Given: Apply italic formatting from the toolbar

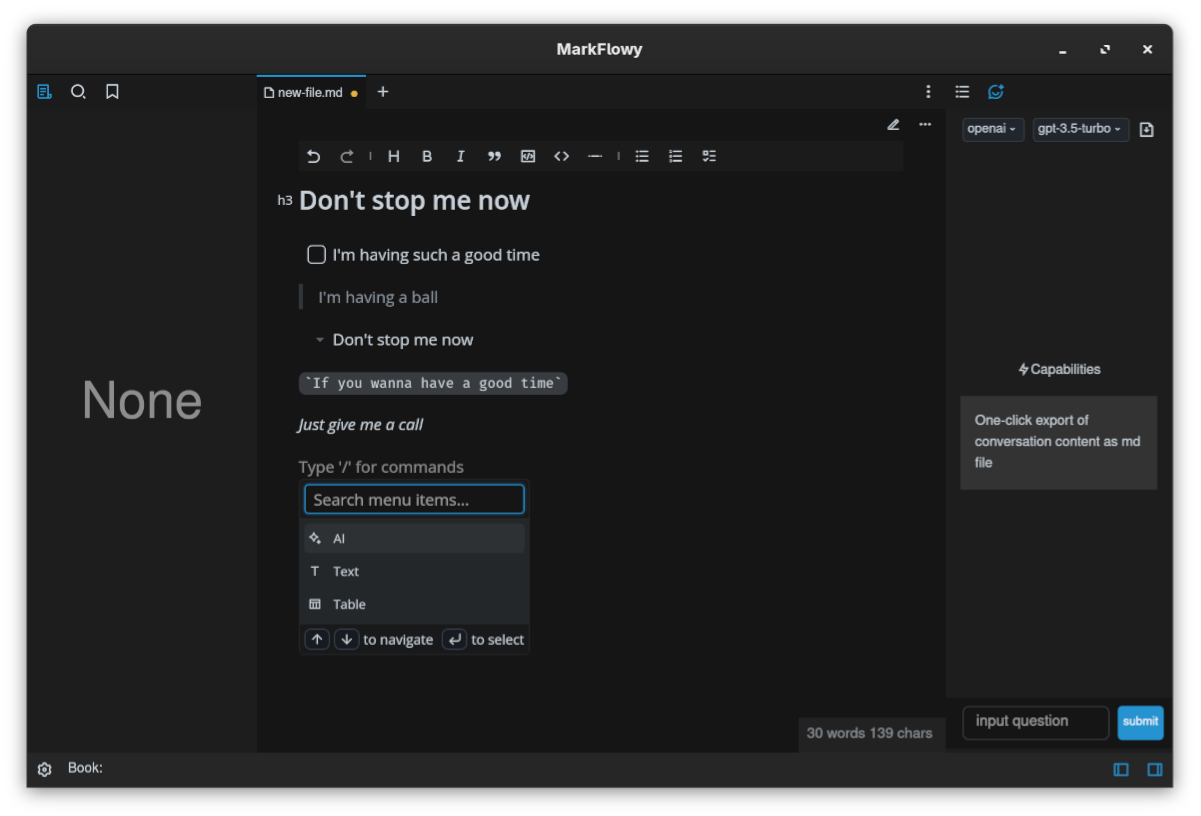Looking at the screenshot, I should pyautogui.click(x=460, y=156).
